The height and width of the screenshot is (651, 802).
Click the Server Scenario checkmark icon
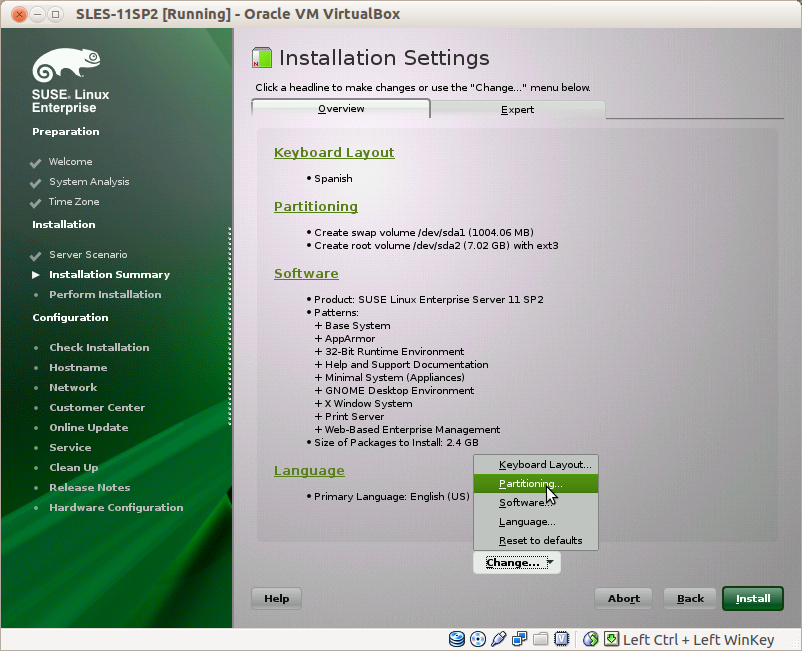[35, 255]
